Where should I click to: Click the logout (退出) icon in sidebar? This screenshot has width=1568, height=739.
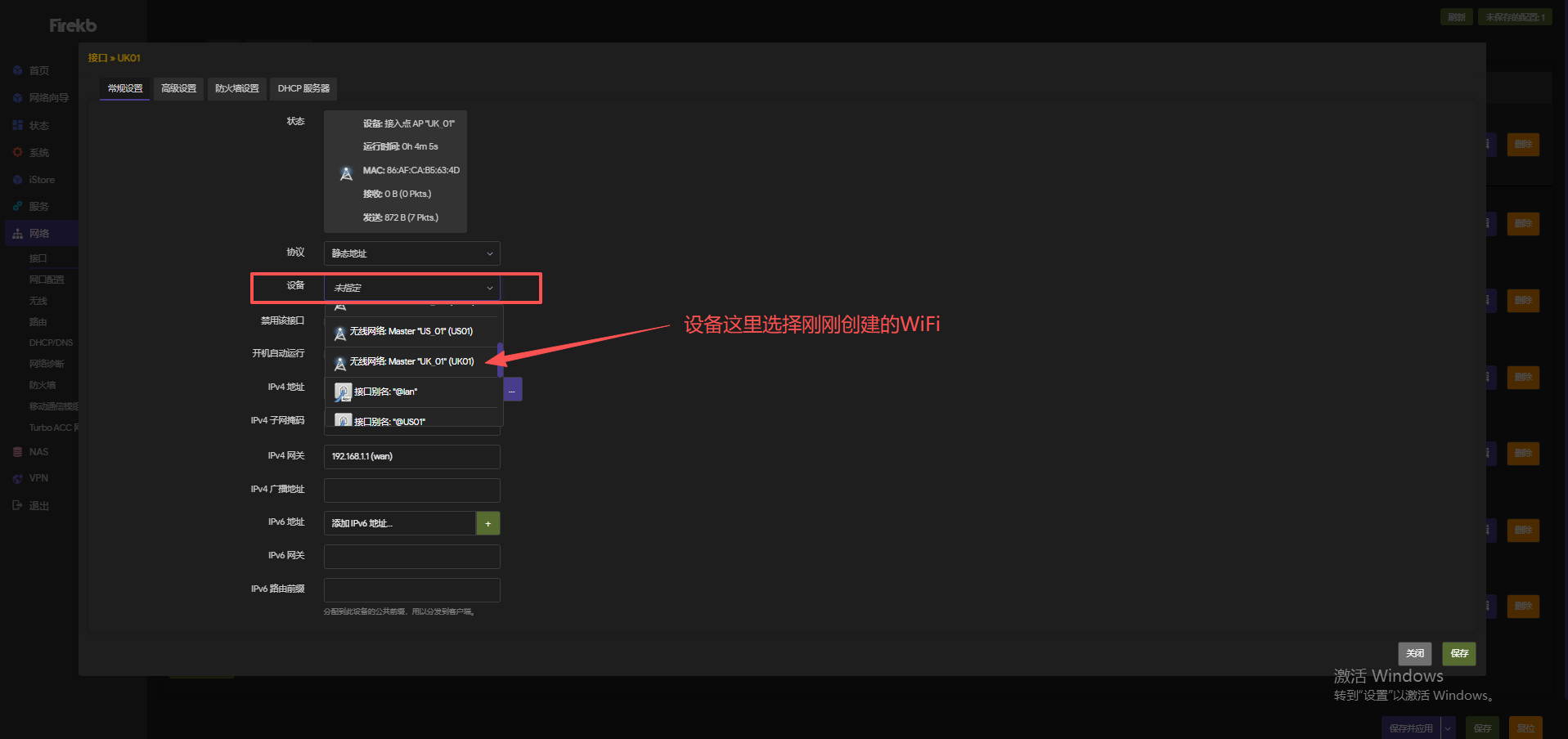[17, 506]
